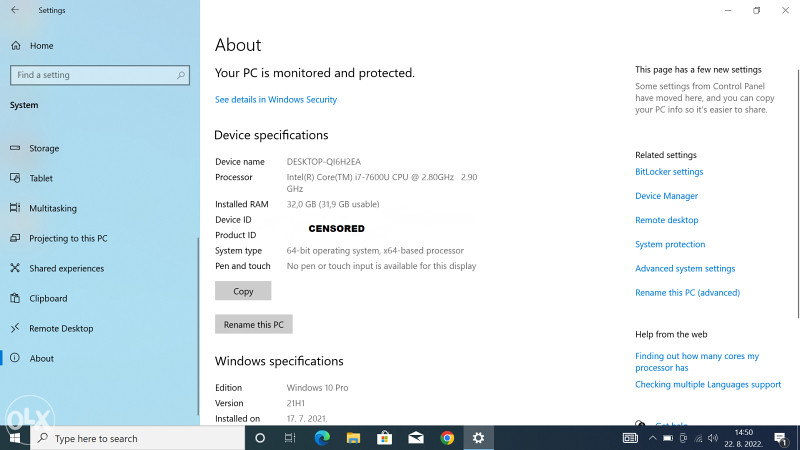The width and height of the screenshot is (800, 450).
Task: Click device name DESKTOP-QI6H2EA text
Action: 323,162
